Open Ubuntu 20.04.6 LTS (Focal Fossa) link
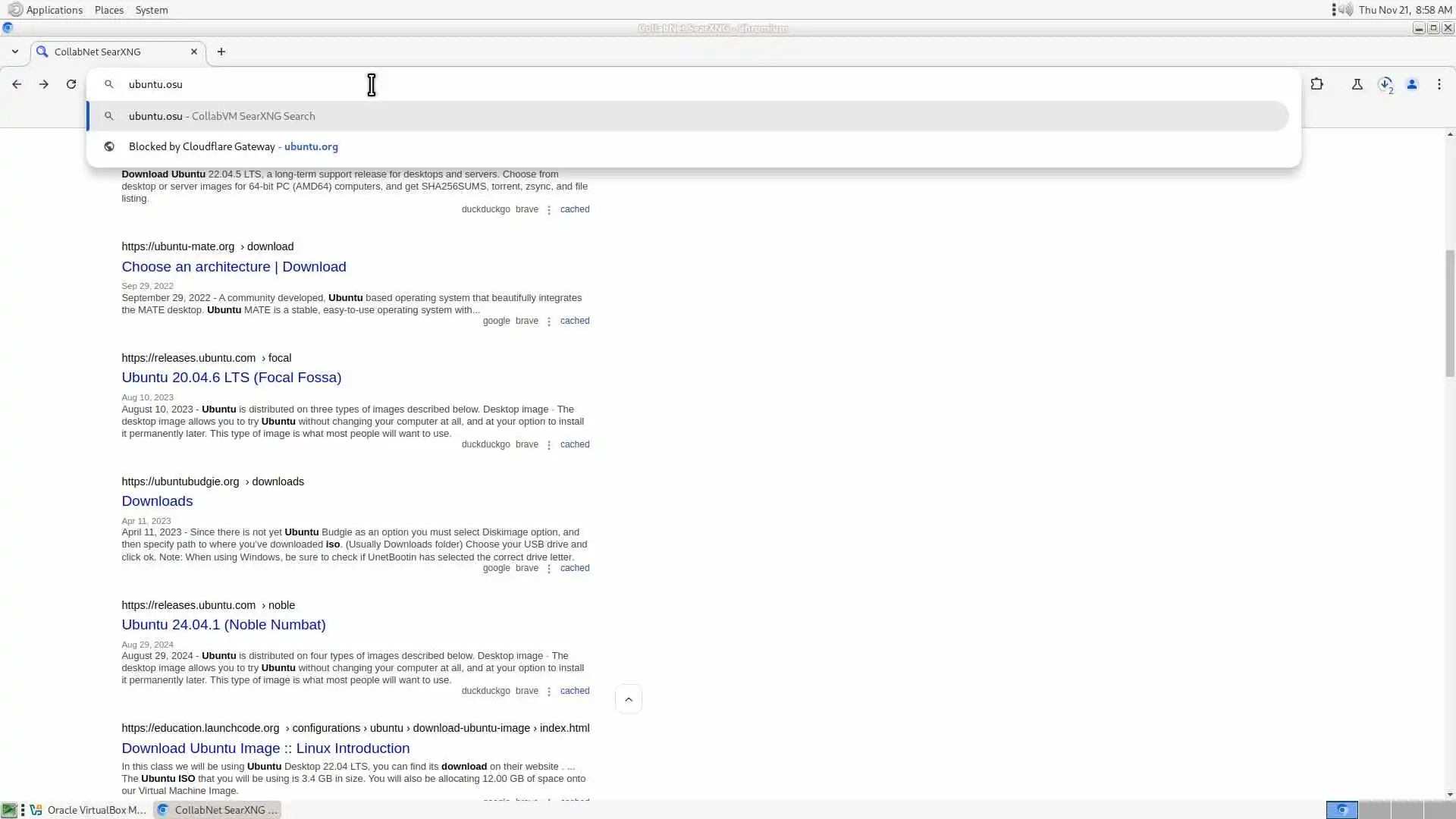Screen dimensions: 1456x819 pos(231,378)
